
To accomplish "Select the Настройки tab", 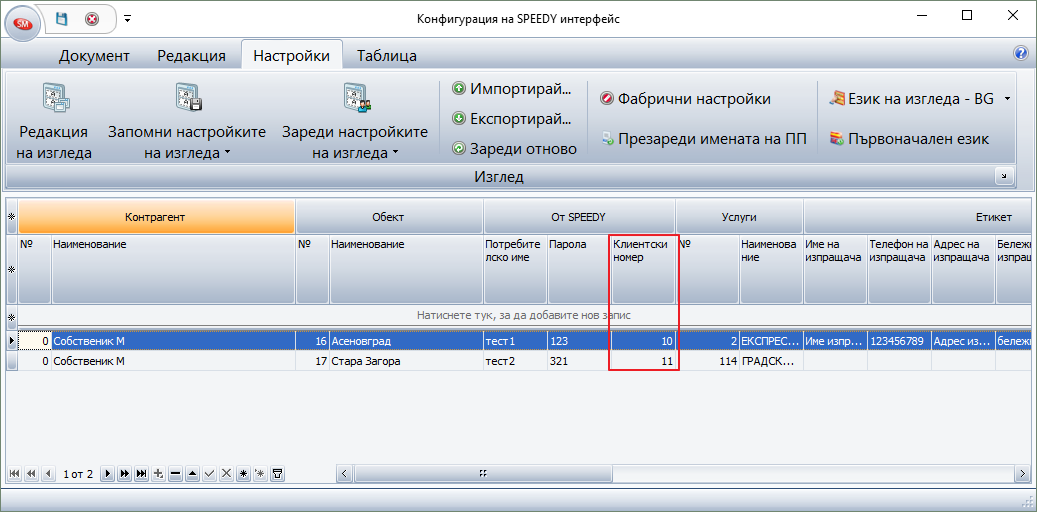I will tap(292, 56).
